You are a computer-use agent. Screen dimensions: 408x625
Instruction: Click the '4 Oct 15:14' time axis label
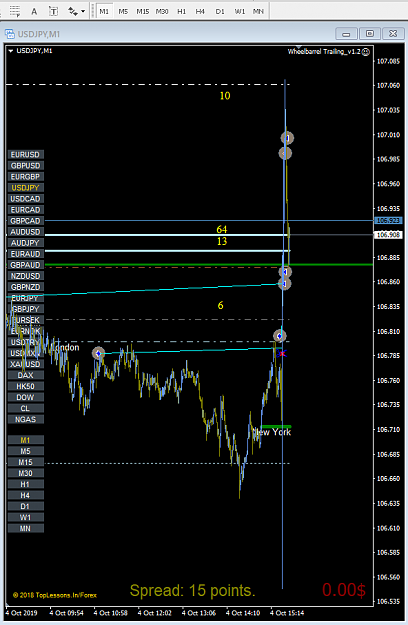pos(287,613)
